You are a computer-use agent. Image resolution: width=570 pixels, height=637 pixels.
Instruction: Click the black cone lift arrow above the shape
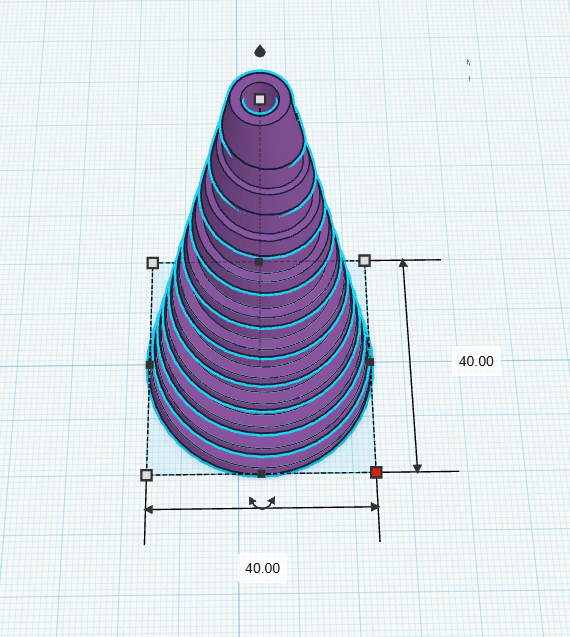point(260,52)
